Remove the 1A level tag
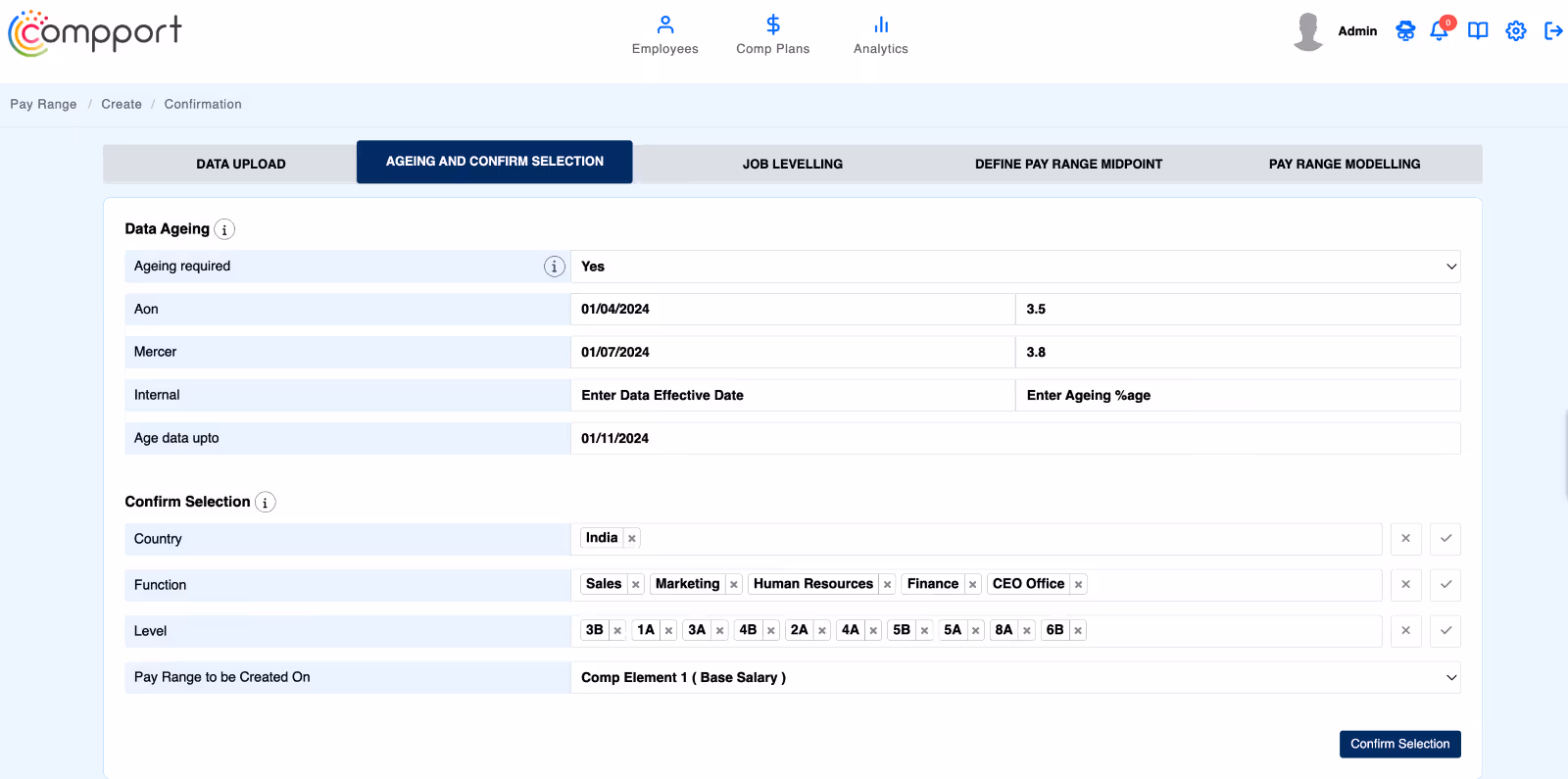Image resolution: width=1568 pixels, height=779 pixels. (669, 631)
